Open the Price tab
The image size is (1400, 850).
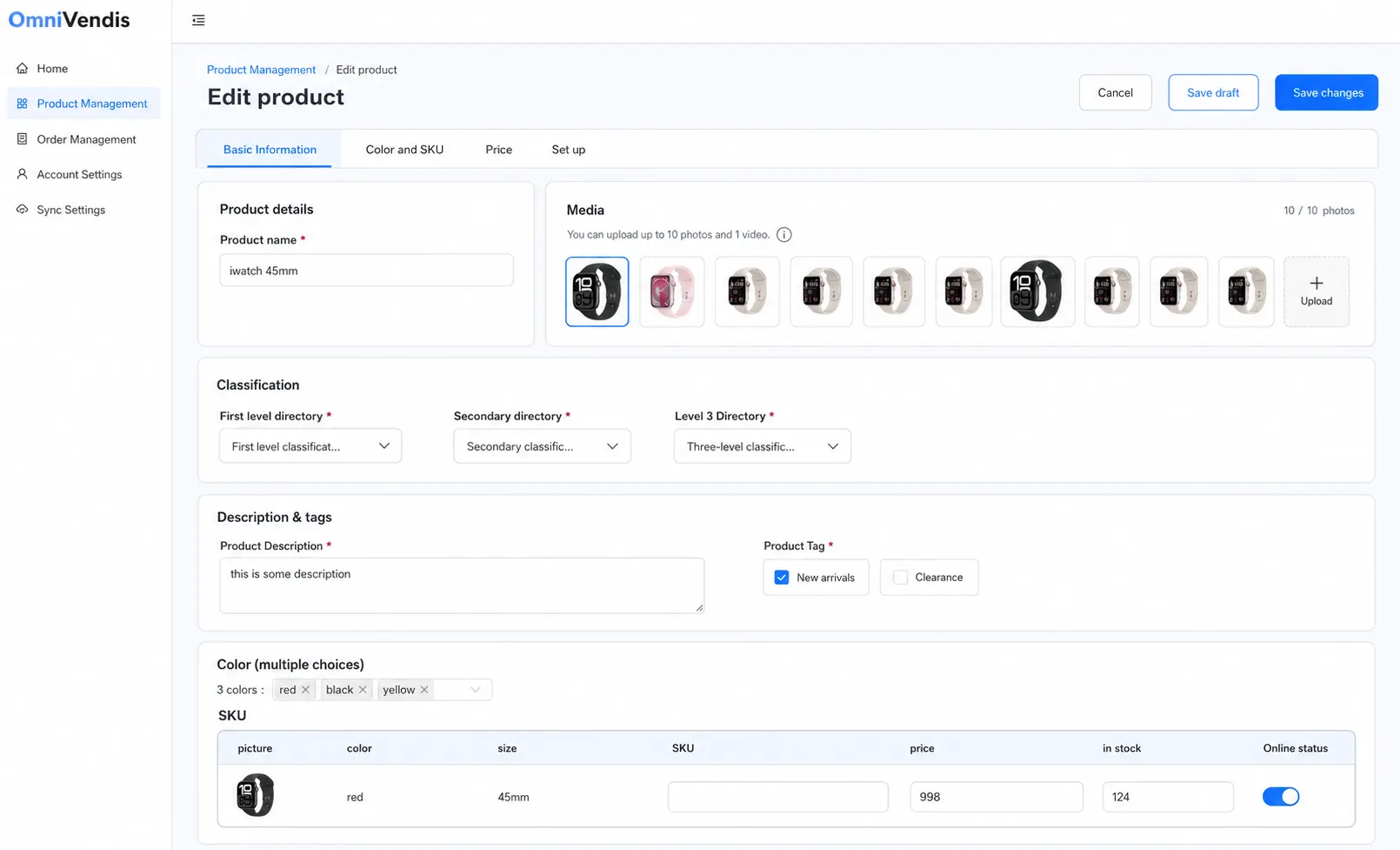[x=498, y=150]
